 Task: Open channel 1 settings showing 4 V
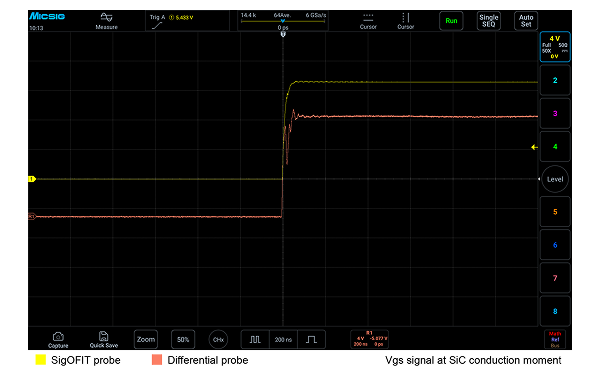(555, 47)
